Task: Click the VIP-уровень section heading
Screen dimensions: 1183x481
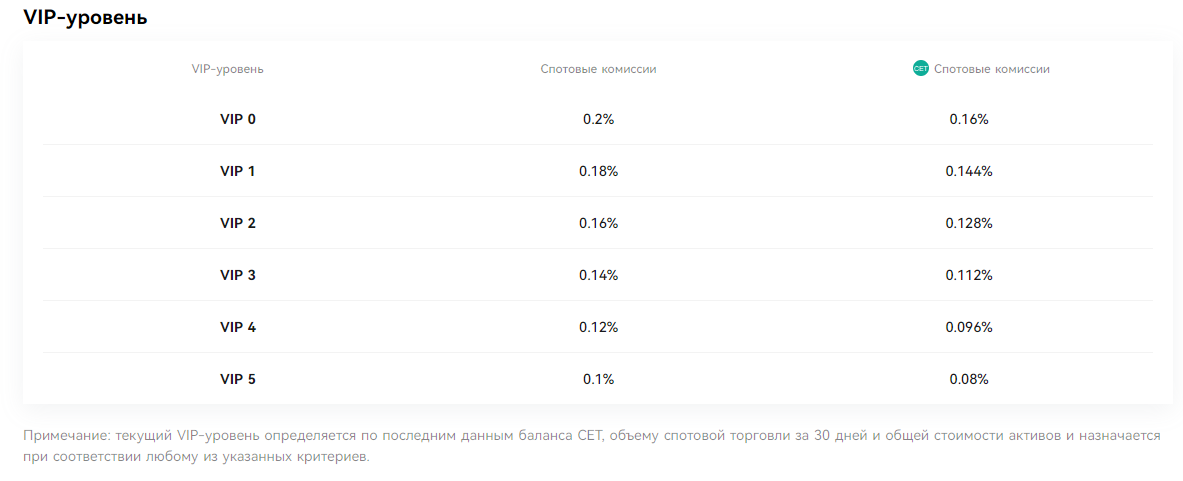Action: [85, 18]
